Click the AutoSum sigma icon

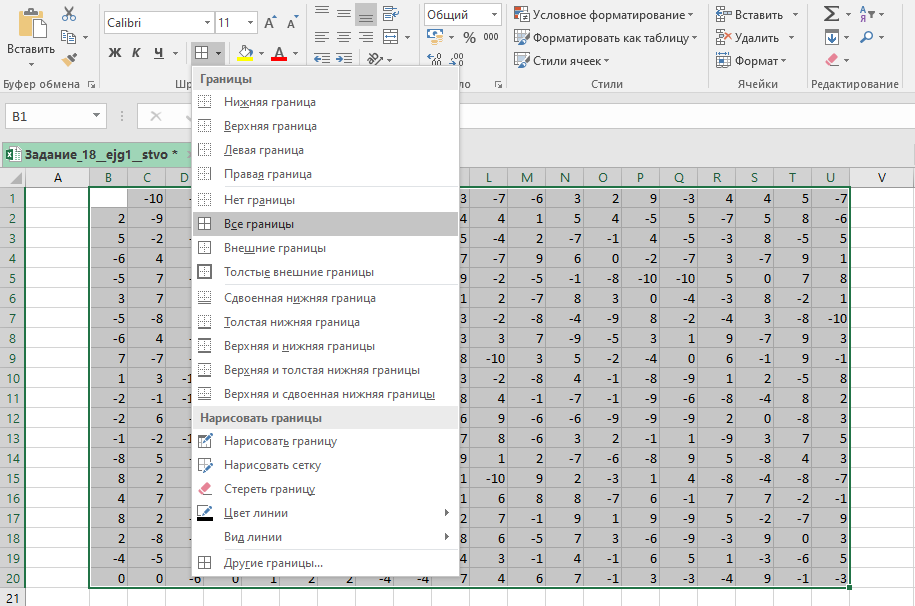pyautogui.click(x=831, y=14)
